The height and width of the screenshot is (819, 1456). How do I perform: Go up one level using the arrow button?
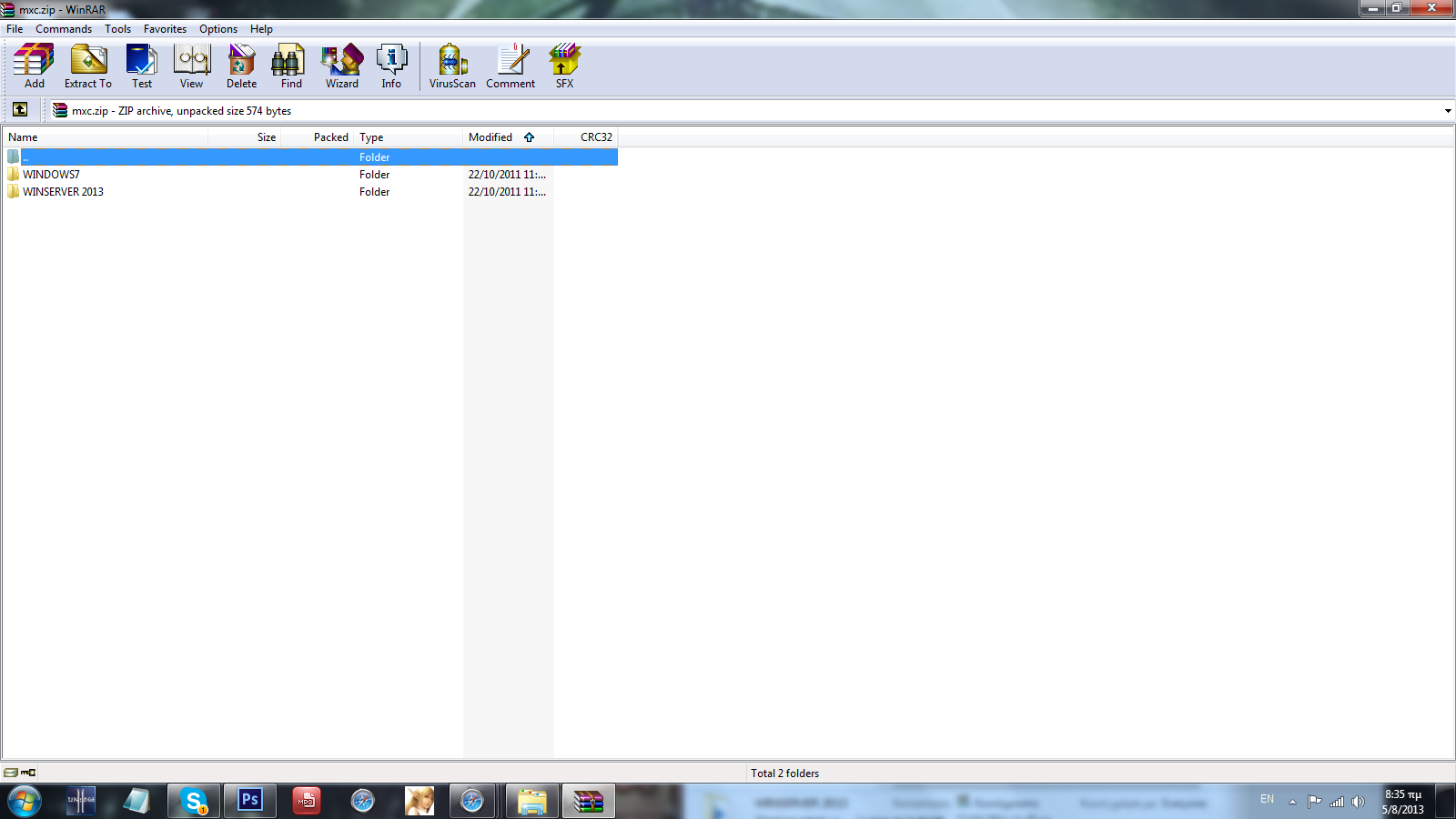click(20, 110)
